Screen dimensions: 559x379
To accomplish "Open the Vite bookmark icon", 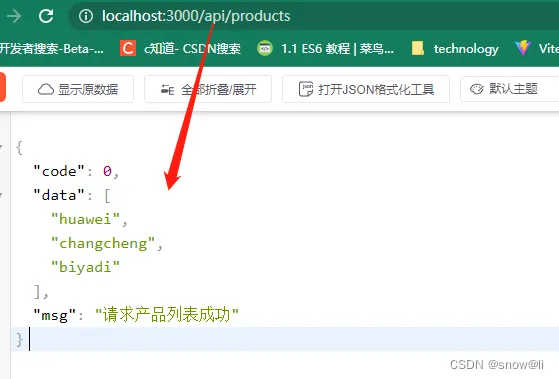I will 523,48.
